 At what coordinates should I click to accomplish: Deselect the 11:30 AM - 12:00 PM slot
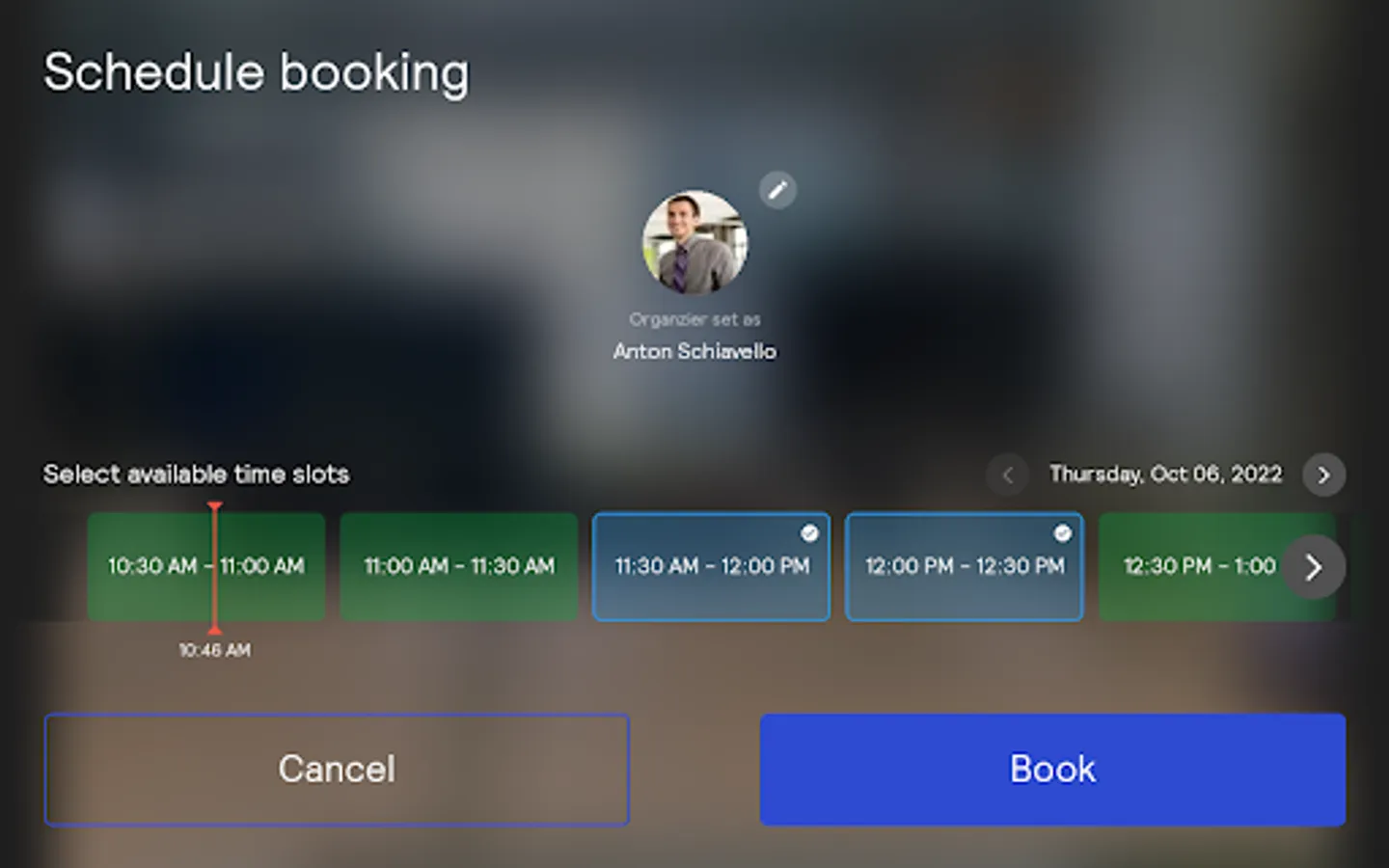pos(711,566)
